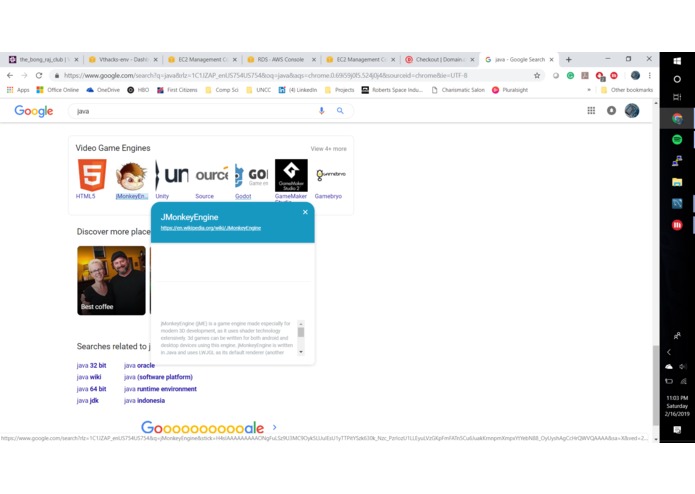Open the Google apps grid
The height and width of the screenshot is (494, 695).
tap(591, 111)
